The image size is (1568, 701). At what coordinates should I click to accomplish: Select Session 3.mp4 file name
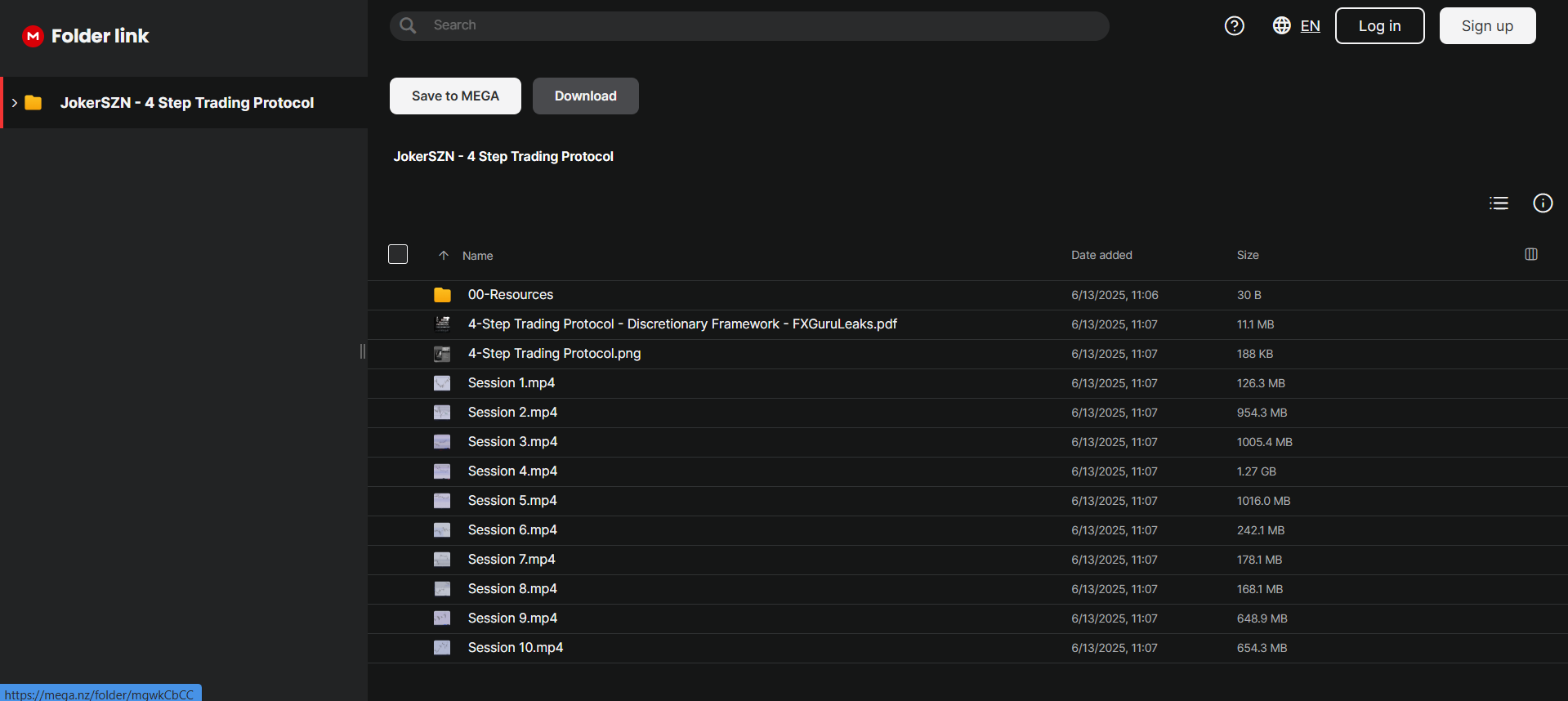(512, 442)
